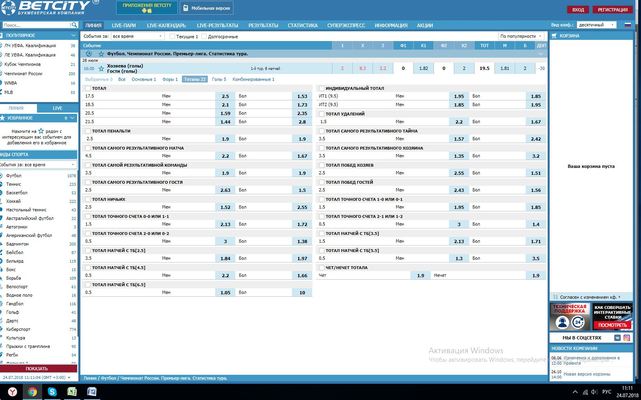Viewport: 641px width, 400px height.
Task: Collapse the championship header row arrow
Action: pos(541,54)
